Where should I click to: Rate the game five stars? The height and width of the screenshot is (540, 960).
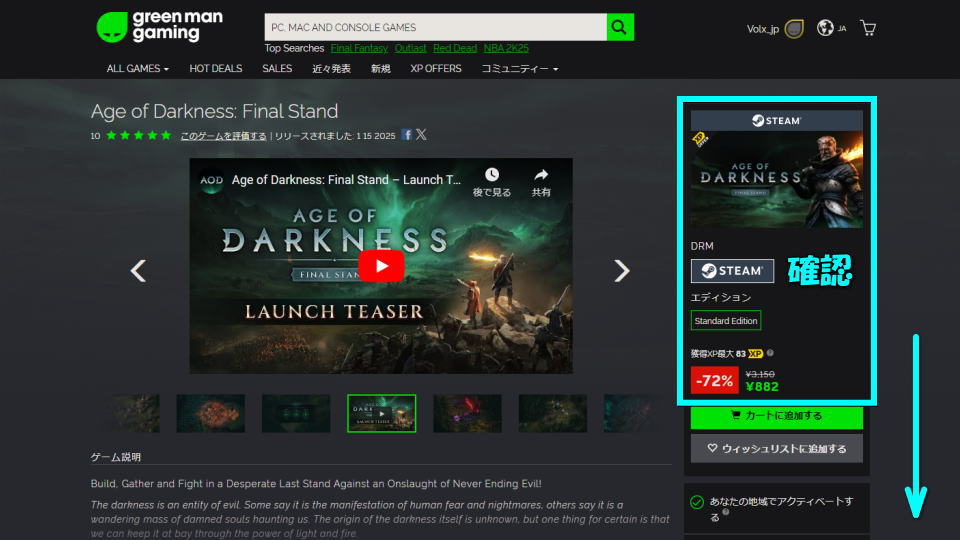(165, 135)
